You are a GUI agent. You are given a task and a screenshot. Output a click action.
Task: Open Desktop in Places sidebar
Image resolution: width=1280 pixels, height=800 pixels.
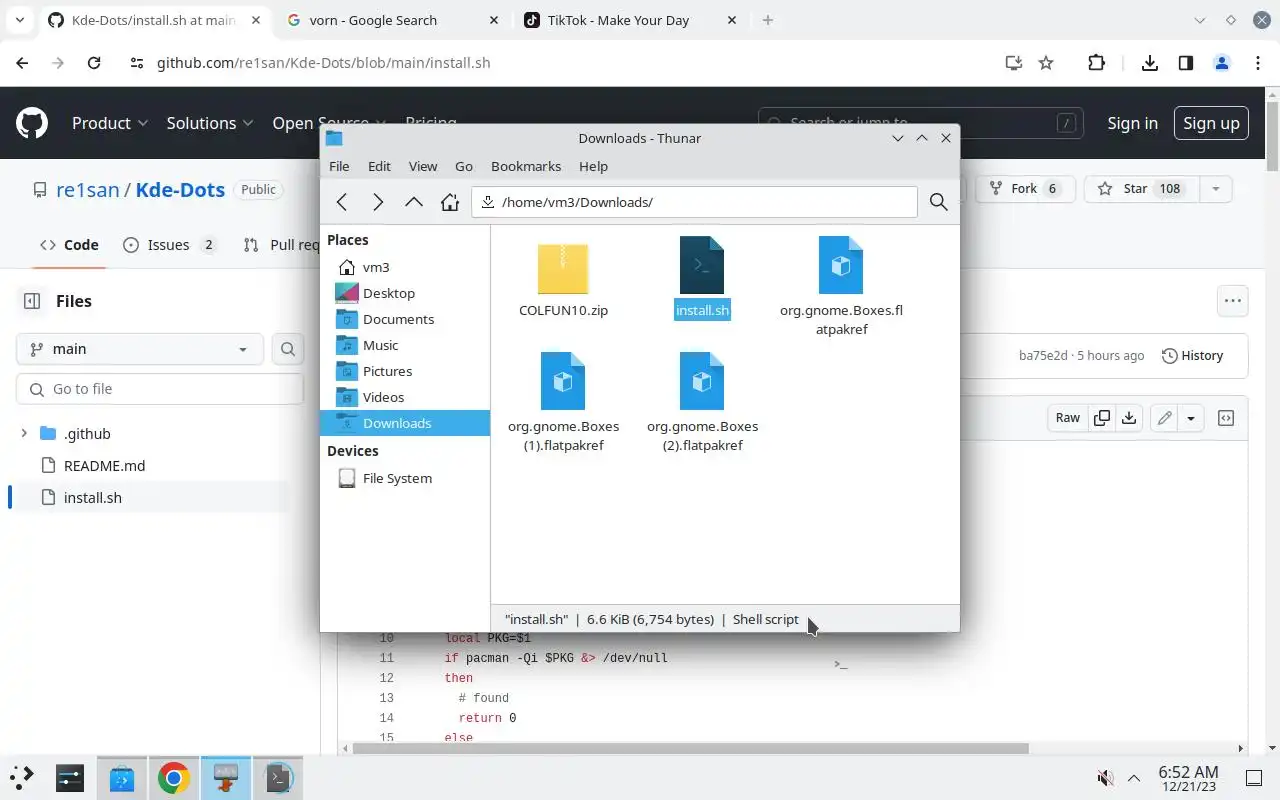click(x=405, y=293)
